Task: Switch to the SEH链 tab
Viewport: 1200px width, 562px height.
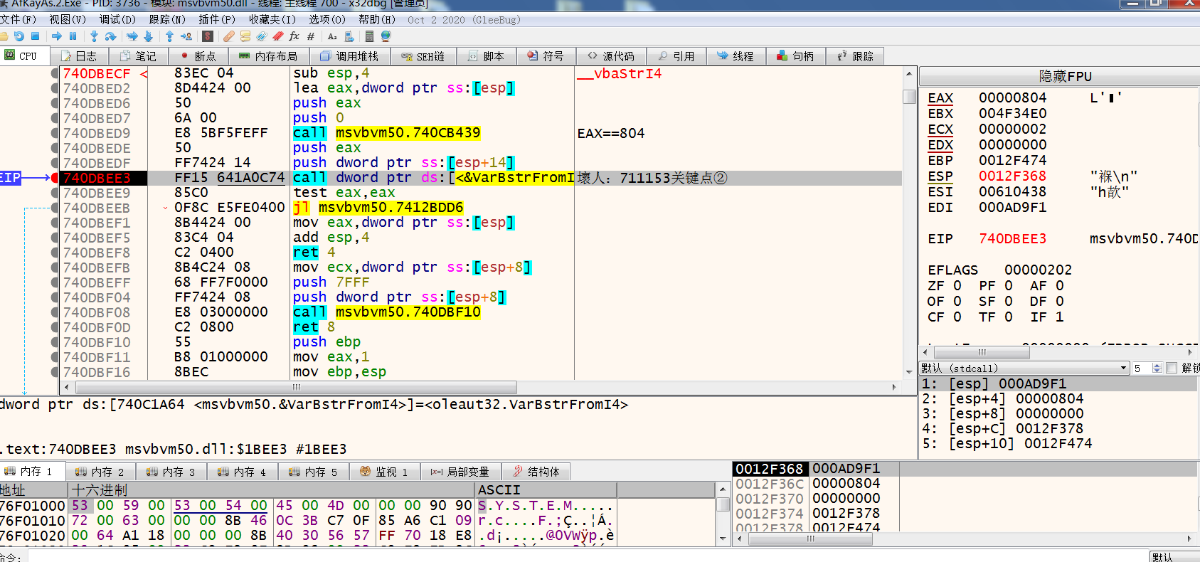Action: tap(424, 56)
